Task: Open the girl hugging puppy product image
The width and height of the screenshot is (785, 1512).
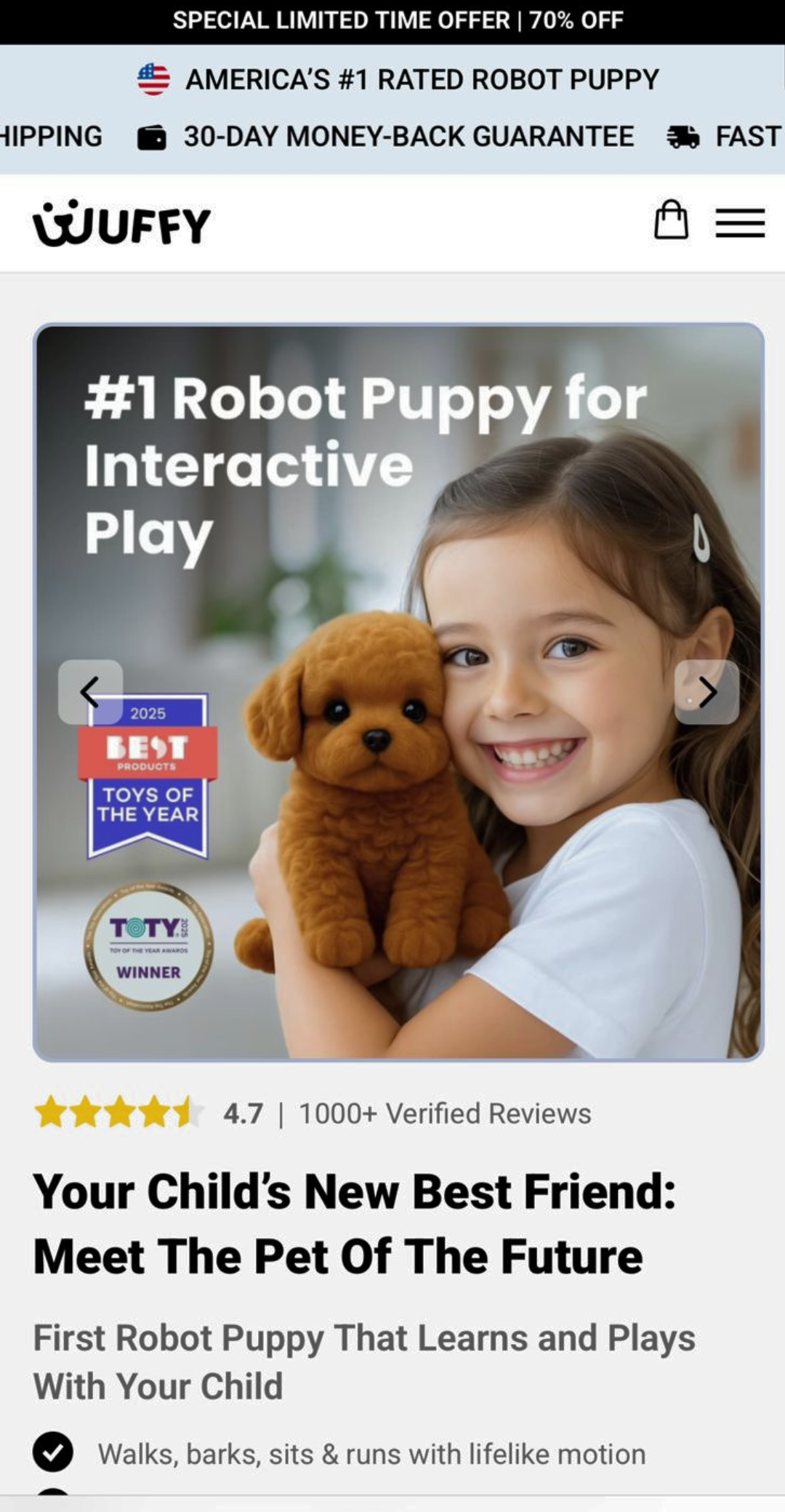Action: coord(398,692)
